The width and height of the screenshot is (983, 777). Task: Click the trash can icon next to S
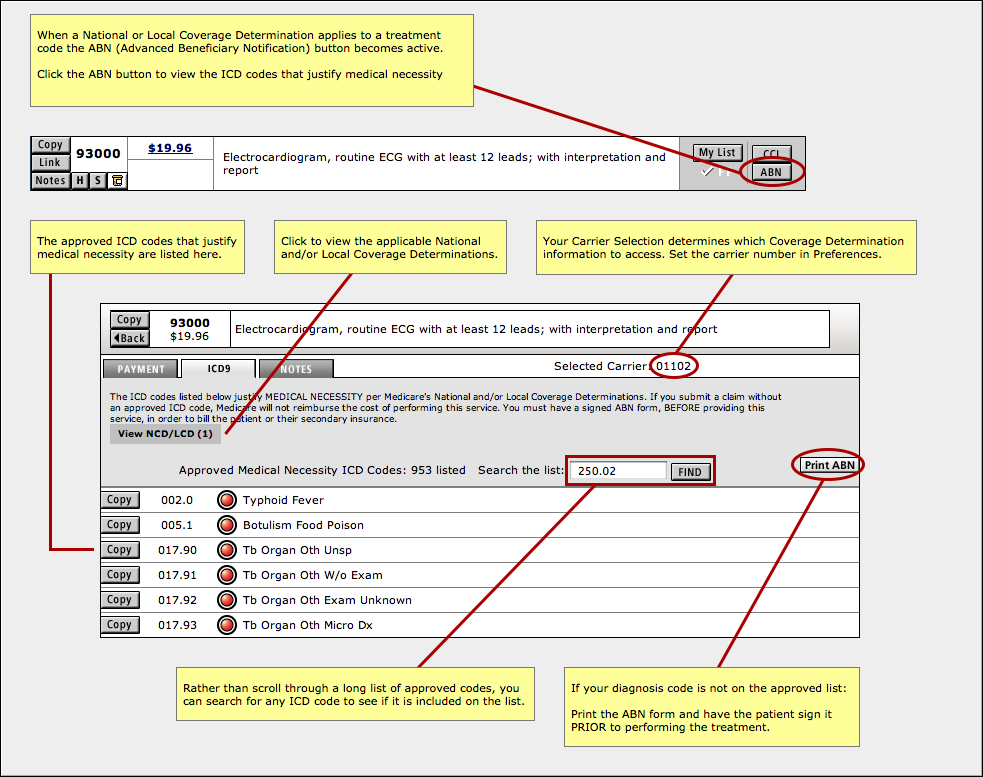click(117, 181)
